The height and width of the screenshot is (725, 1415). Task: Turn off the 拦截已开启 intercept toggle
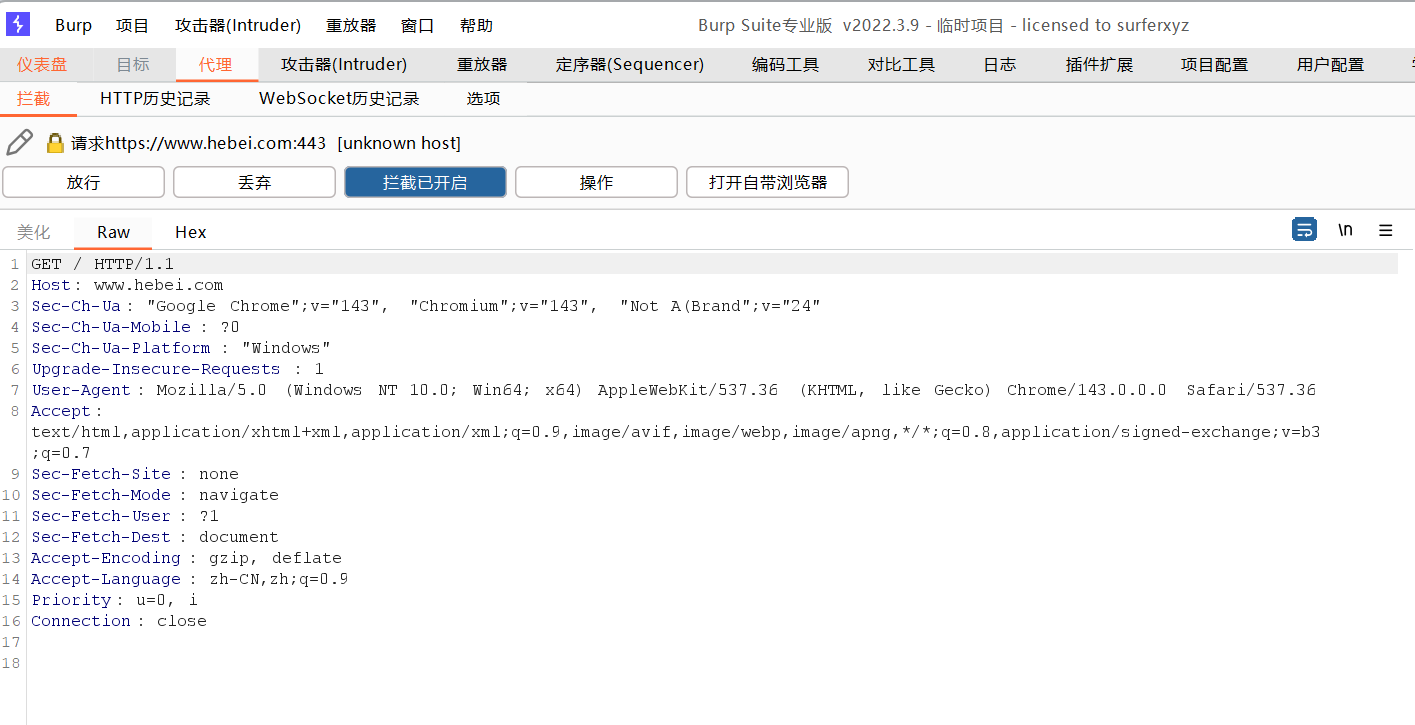tap(425, 182)
